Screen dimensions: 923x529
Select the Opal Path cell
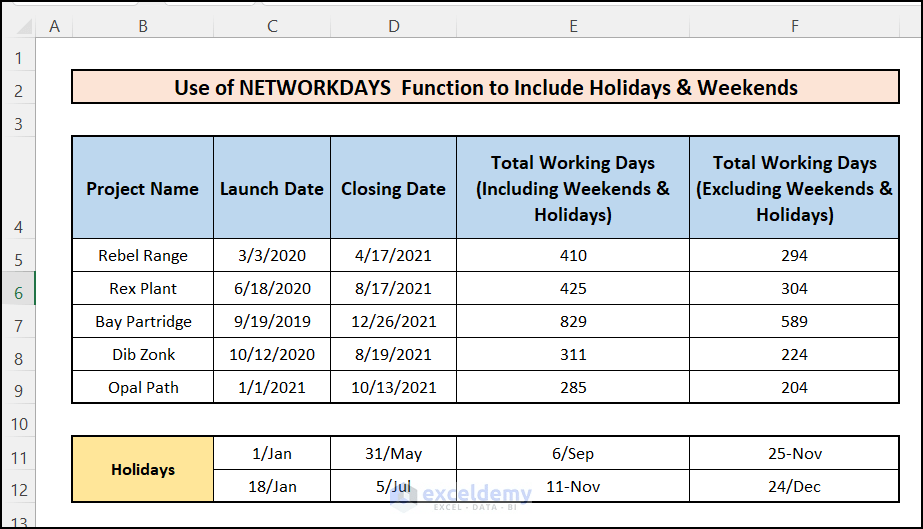(x=143, y=387)
